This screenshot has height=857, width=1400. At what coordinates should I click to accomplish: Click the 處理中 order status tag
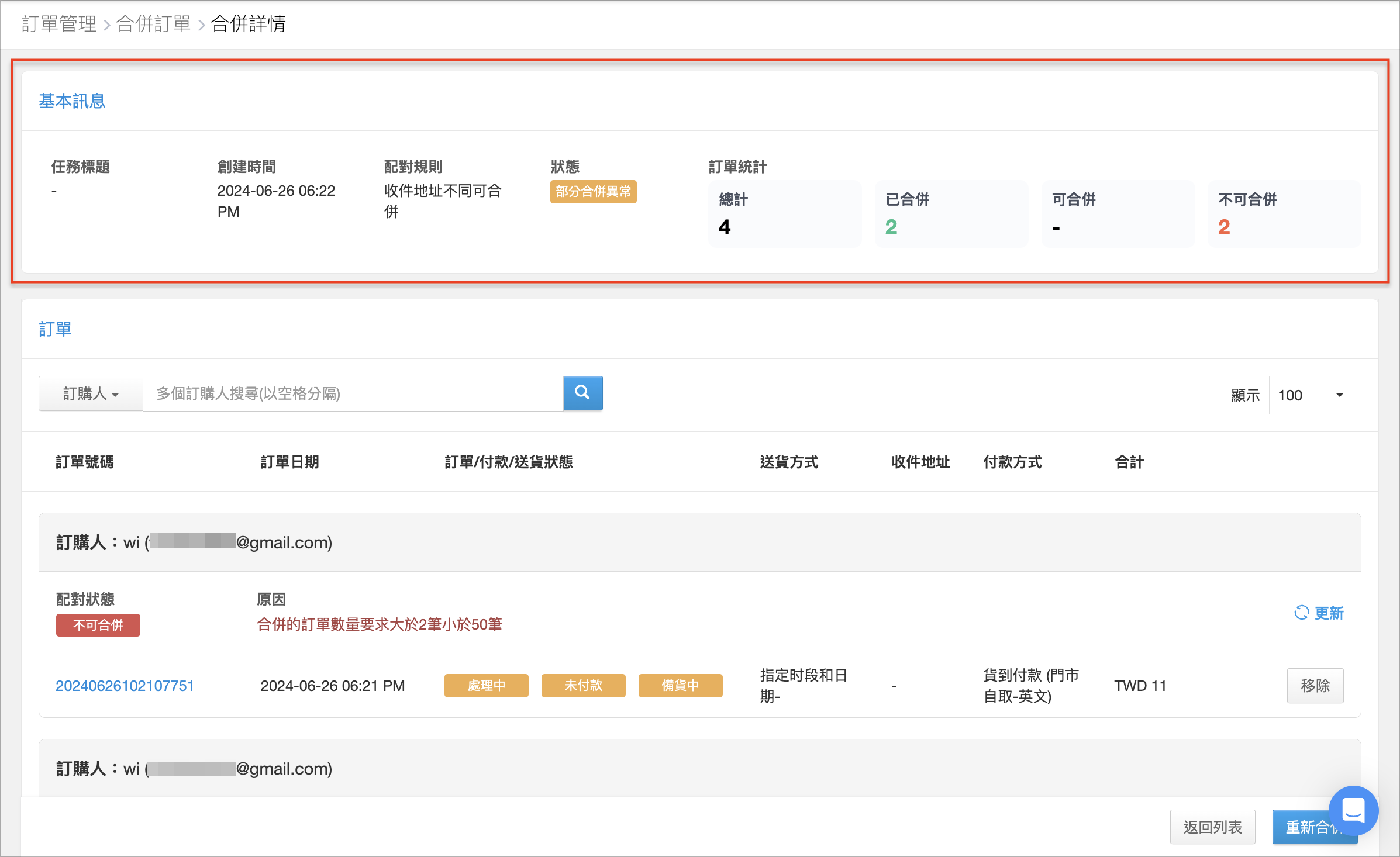click(x=486, y=686)
